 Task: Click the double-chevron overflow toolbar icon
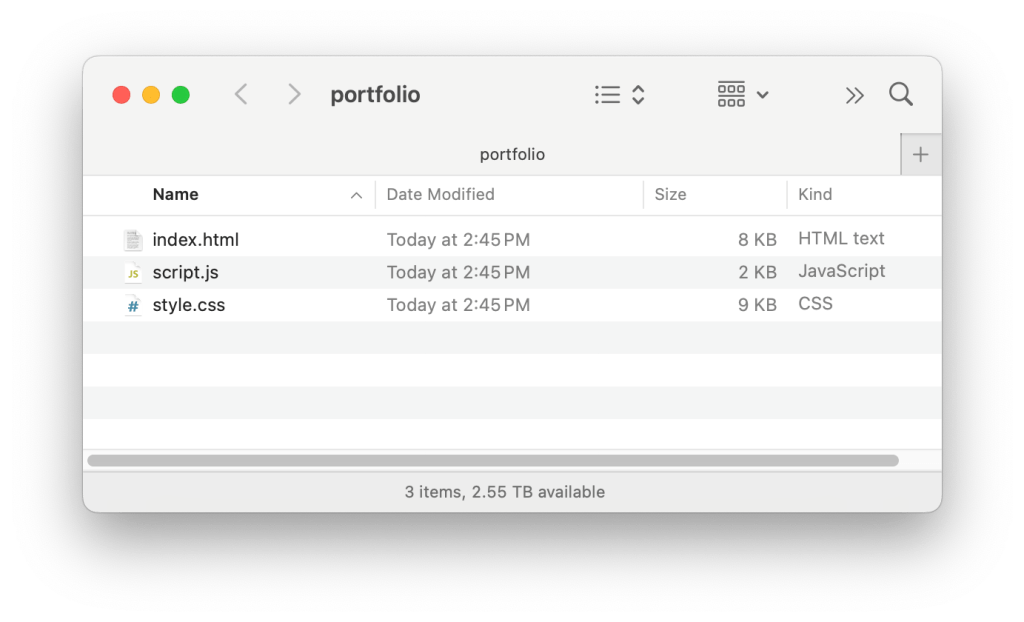point(855,93)
